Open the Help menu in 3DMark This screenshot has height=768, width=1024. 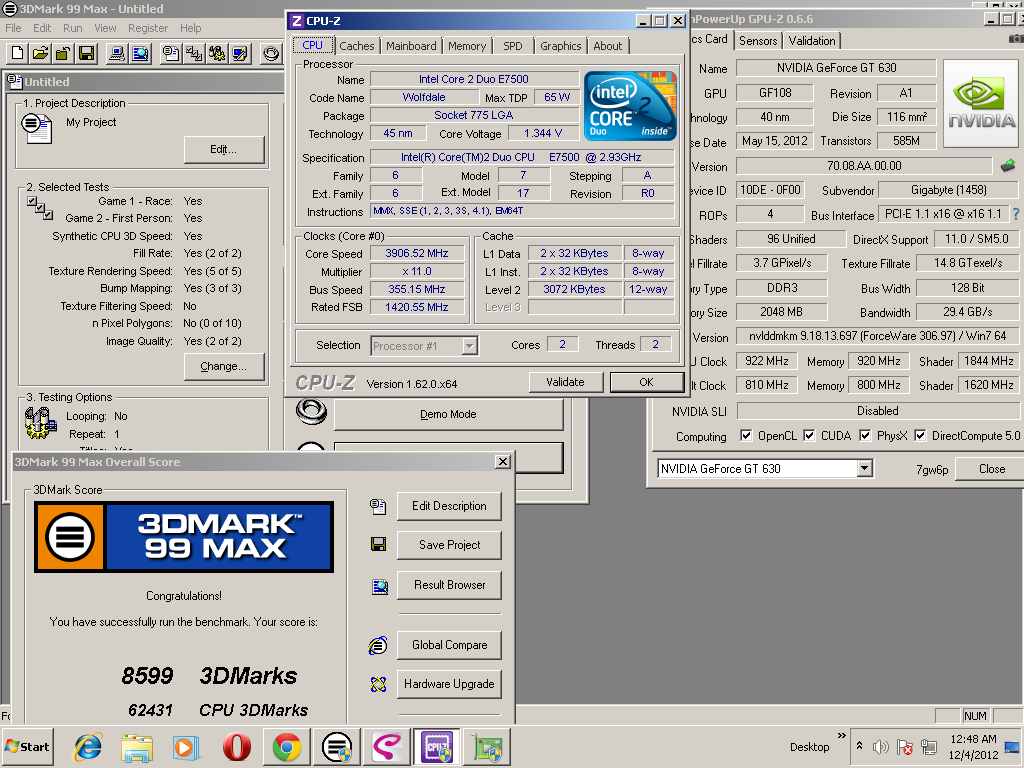(x=191, y=28)
